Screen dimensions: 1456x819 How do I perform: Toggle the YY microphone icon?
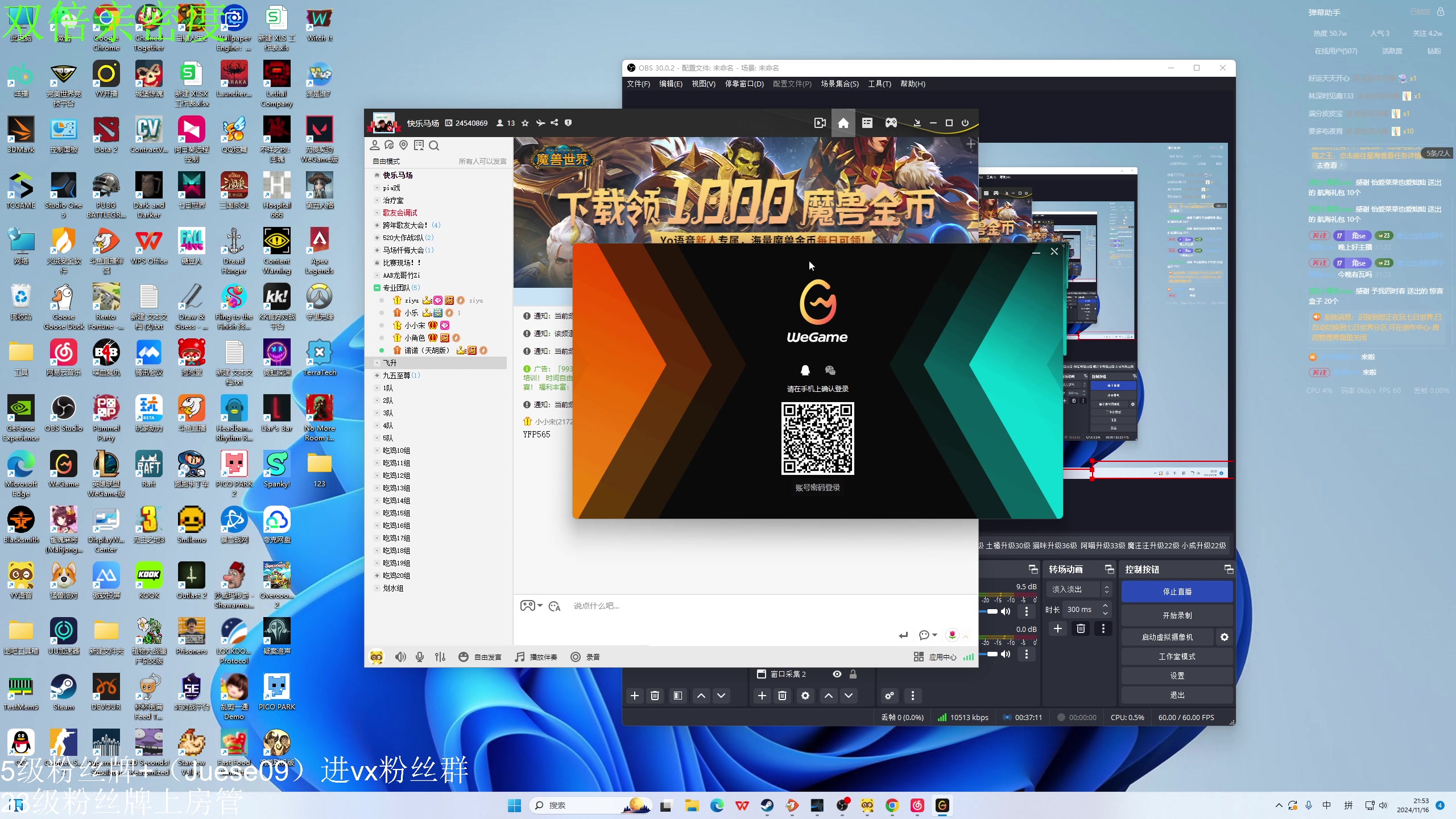[420, 657]
